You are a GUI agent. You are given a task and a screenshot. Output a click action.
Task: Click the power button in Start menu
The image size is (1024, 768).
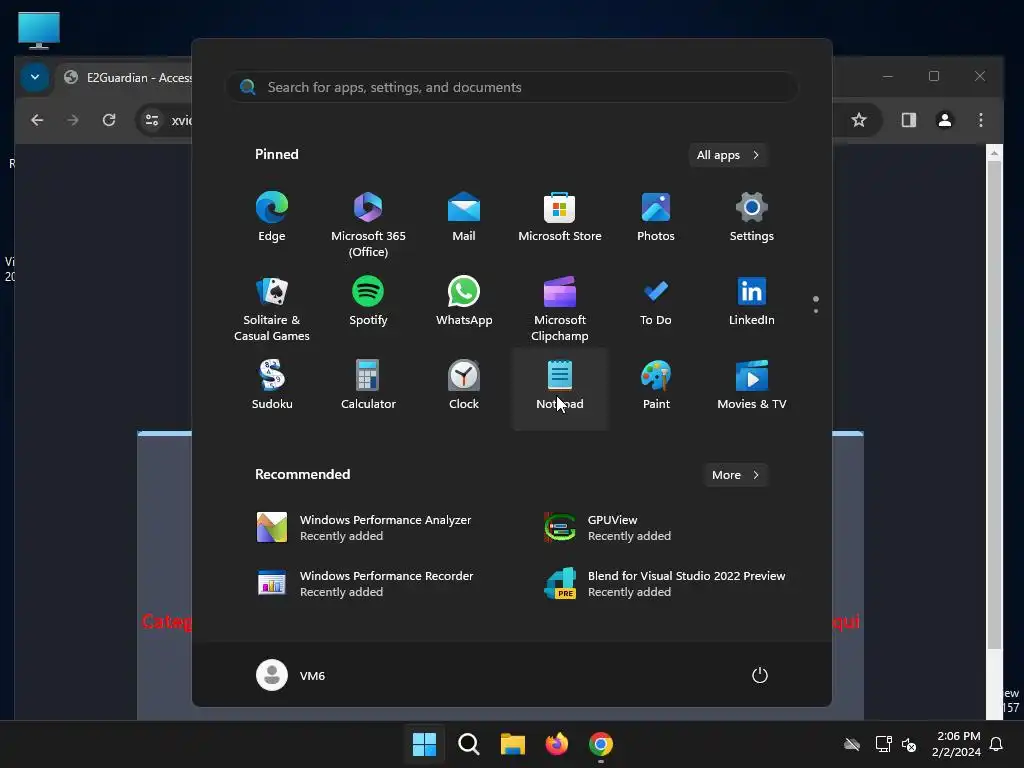[x=760, y=675]
